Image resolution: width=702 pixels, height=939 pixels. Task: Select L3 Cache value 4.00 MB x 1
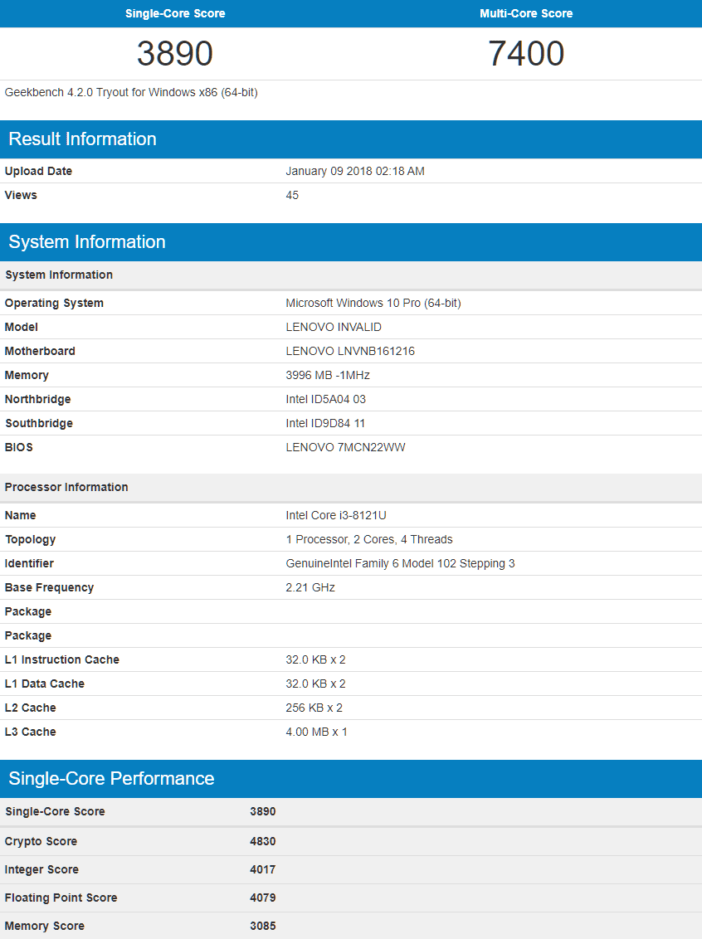(x=316, y=731)
